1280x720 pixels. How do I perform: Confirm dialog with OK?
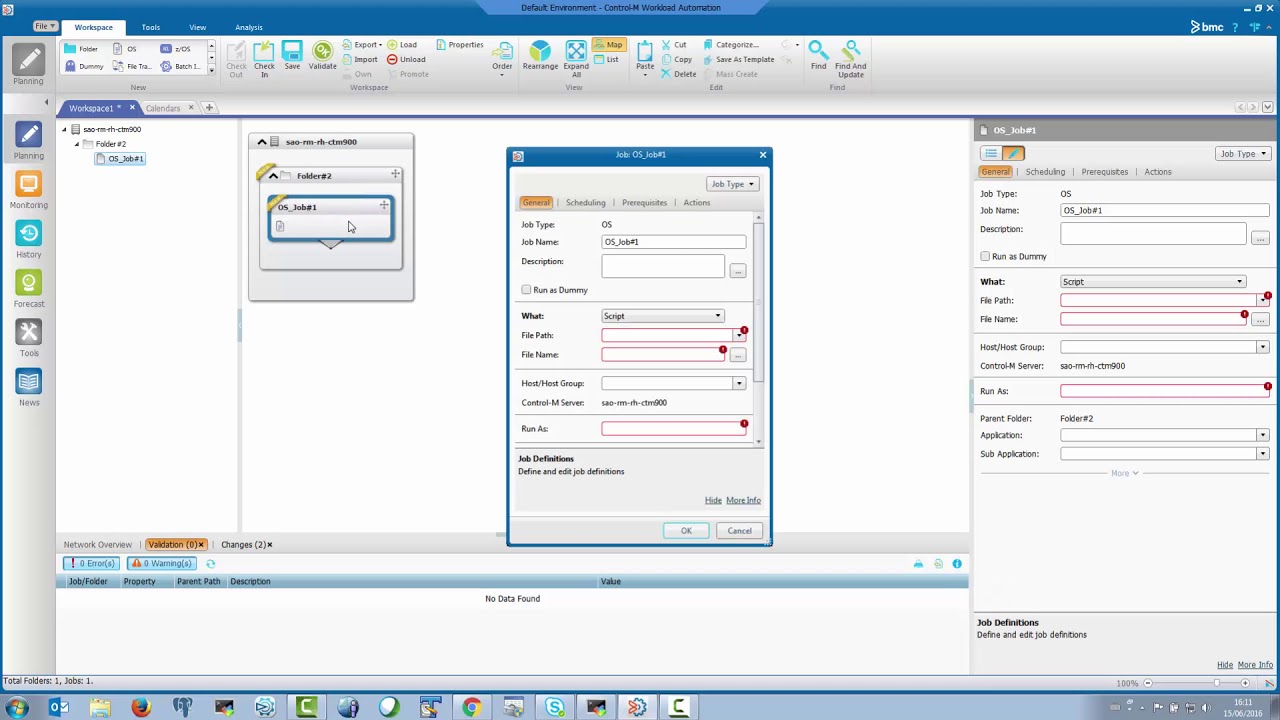click(x=686, y=531)
